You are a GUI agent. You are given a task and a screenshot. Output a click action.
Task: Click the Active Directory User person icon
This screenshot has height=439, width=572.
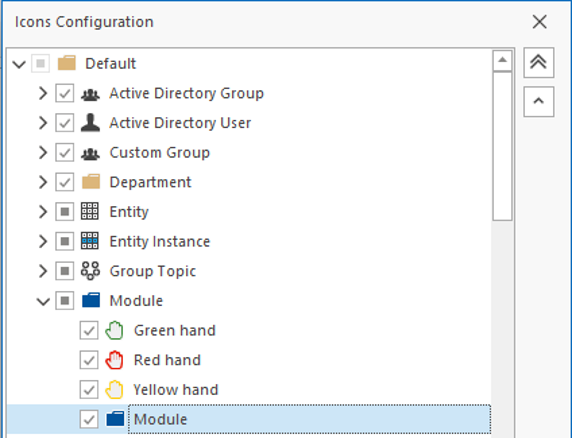pos(90,123)
